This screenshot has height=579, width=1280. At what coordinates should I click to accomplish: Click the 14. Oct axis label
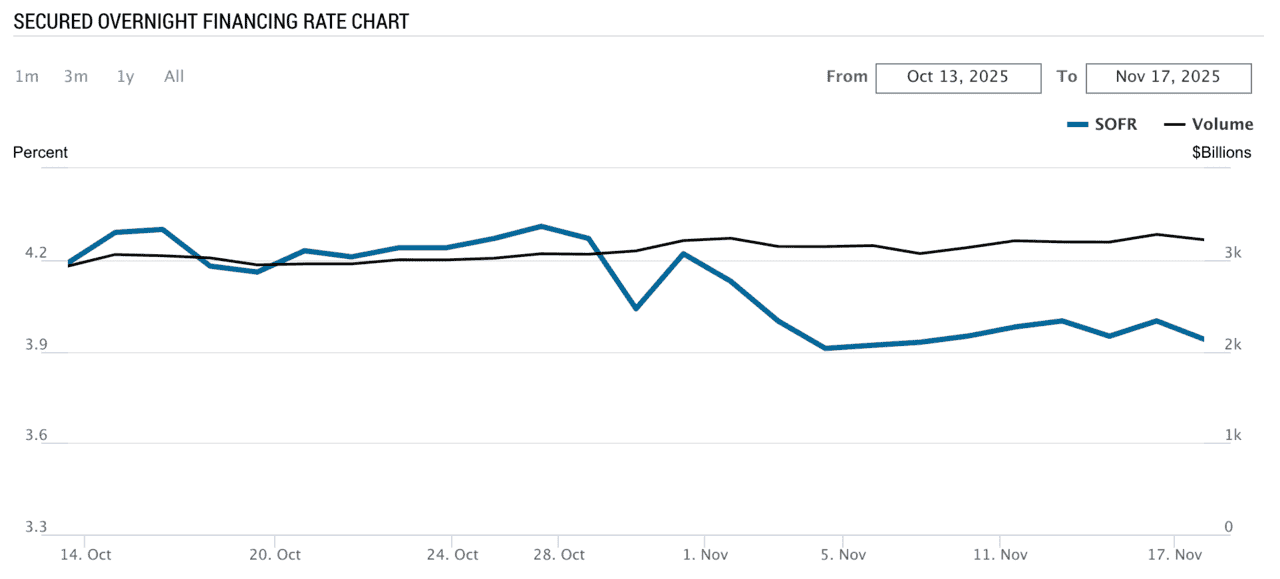[85, 554]
